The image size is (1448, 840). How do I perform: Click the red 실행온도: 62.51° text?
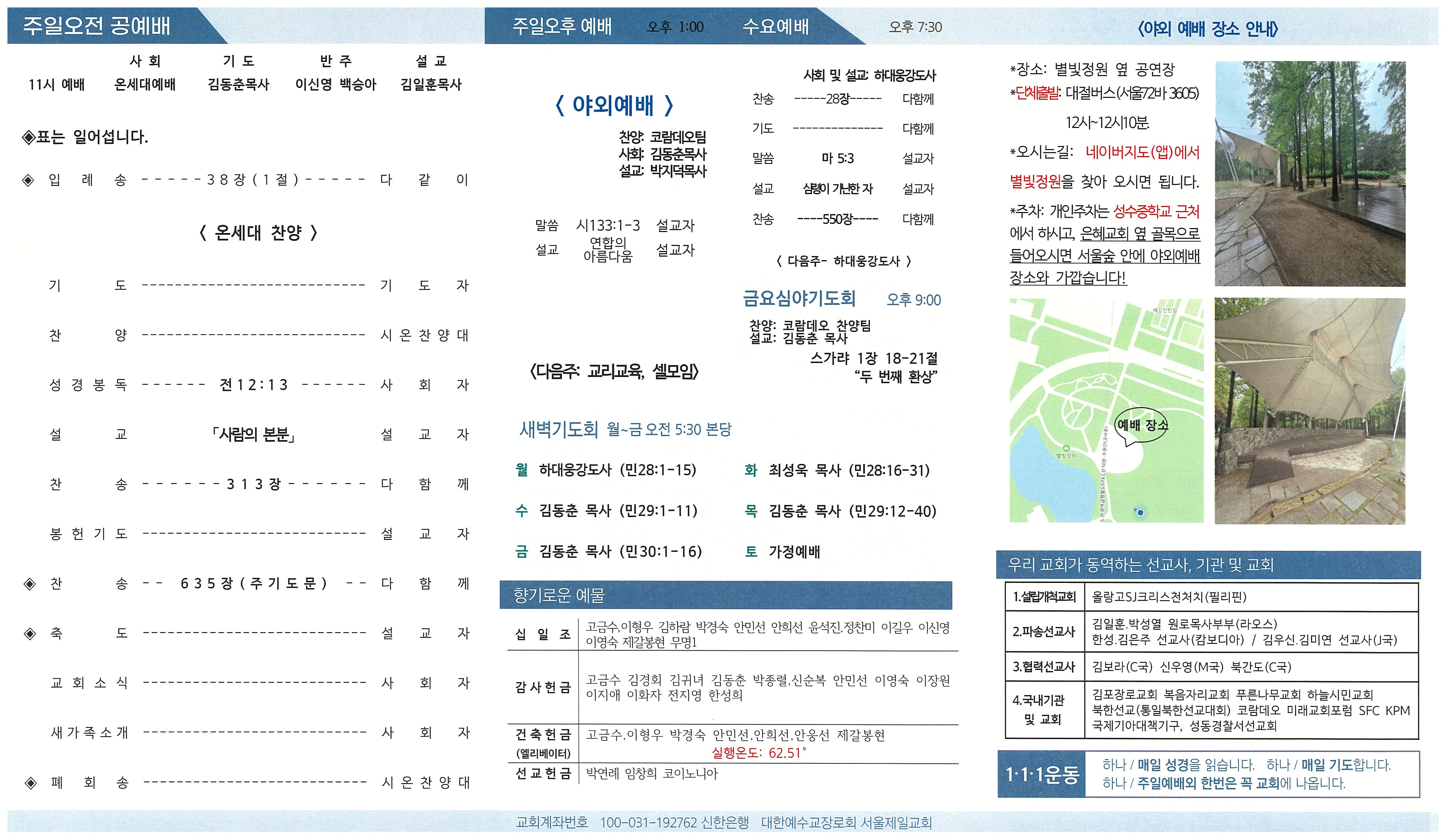pyautogui.click(x=759, y=753)
